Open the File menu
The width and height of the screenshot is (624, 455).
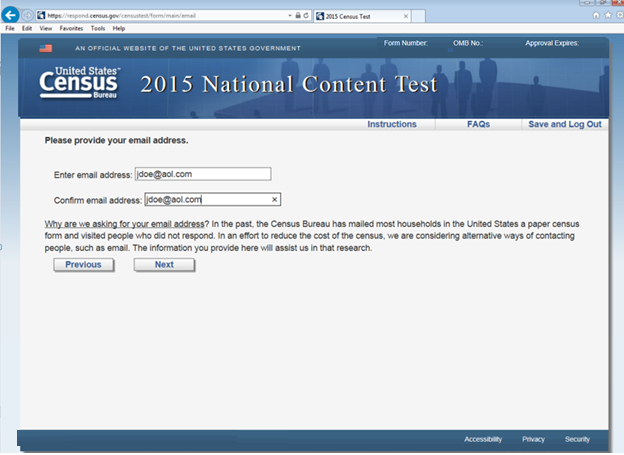pyautogui.click(x=10, y=28)
